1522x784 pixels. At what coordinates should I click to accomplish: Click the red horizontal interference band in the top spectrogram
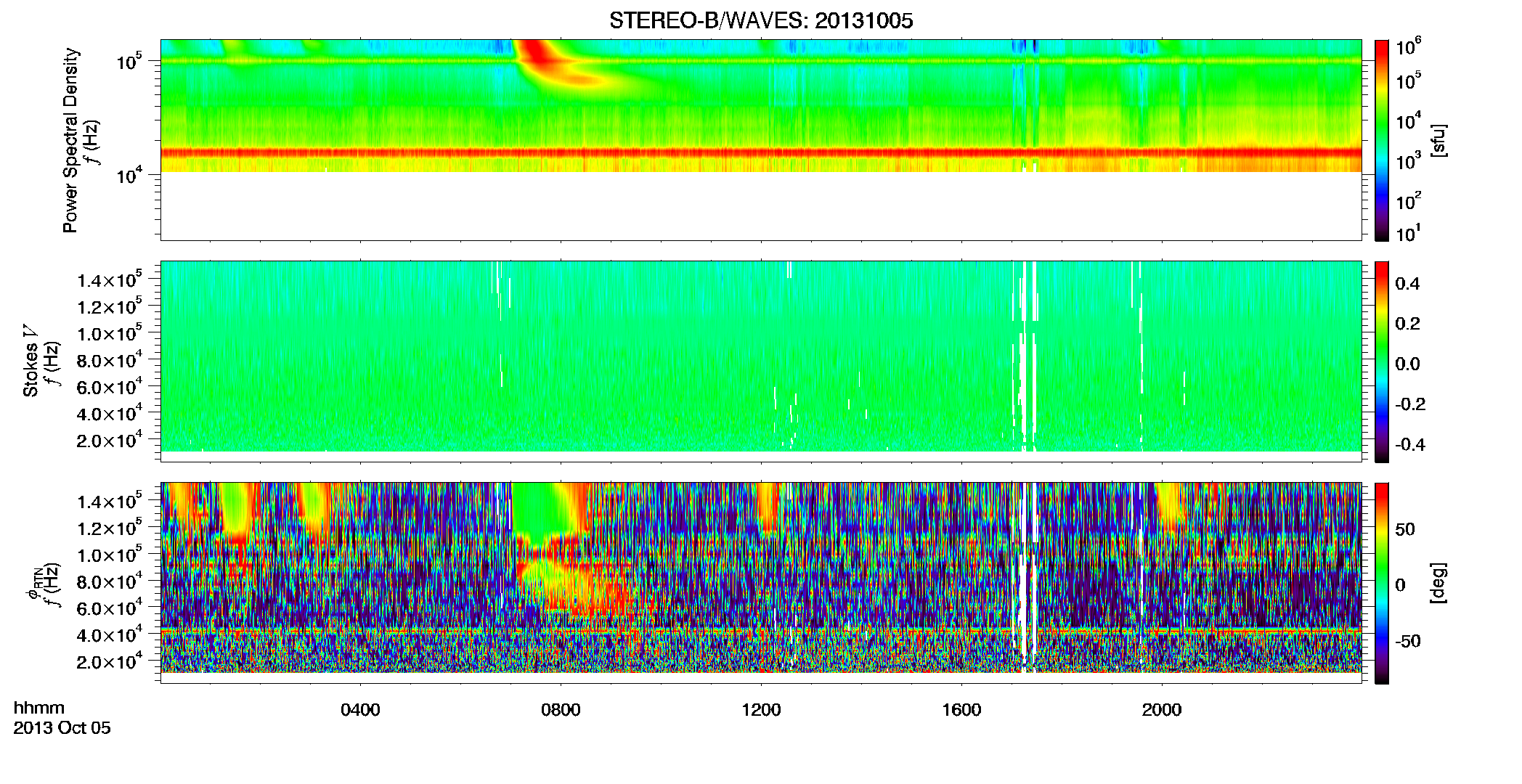point(760,152)
